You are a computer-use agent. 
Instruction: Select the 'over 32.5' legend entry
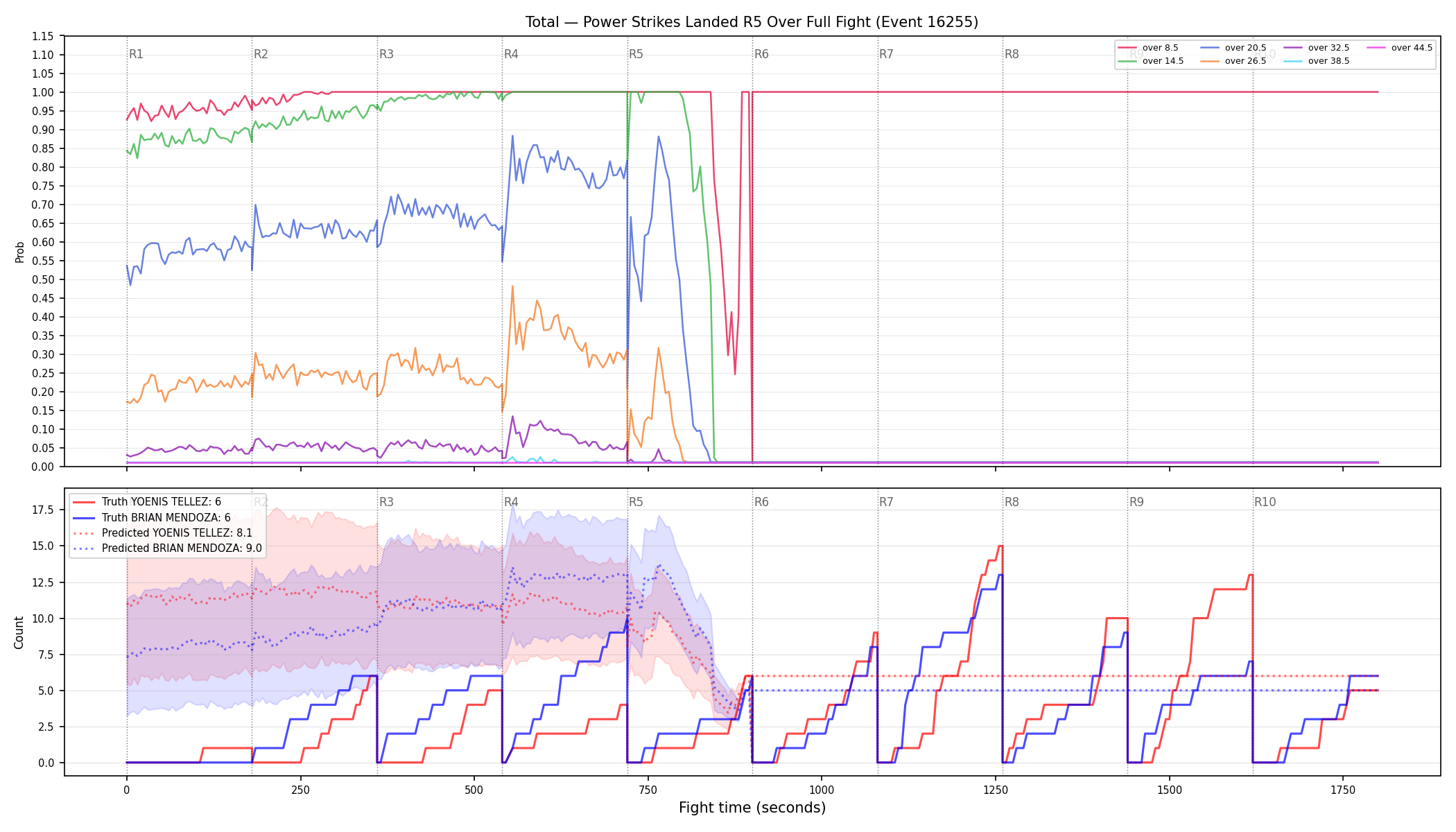(x=1316, y=48)
